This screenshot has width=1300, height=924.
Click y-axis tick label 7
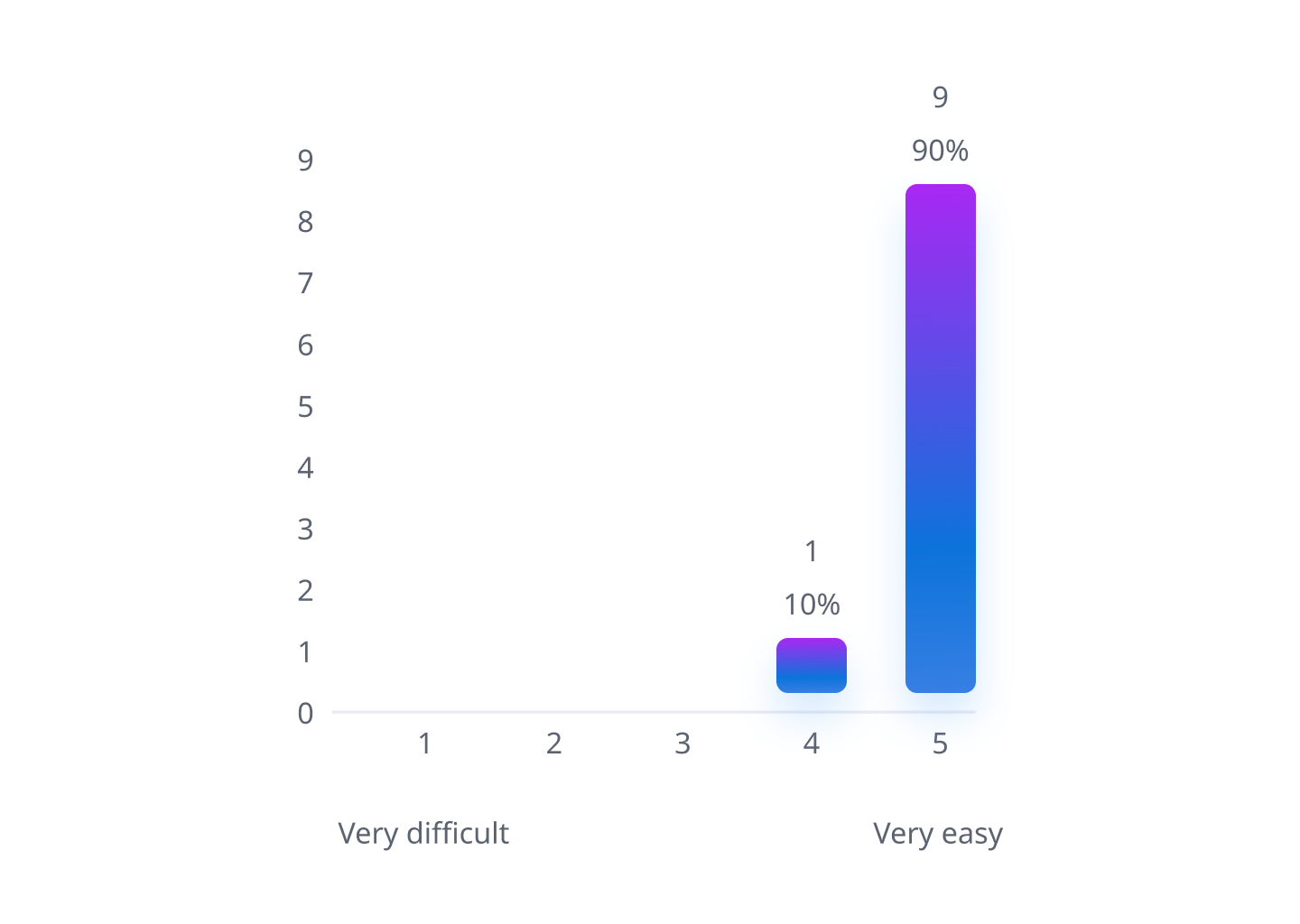[x=305, y=283]
